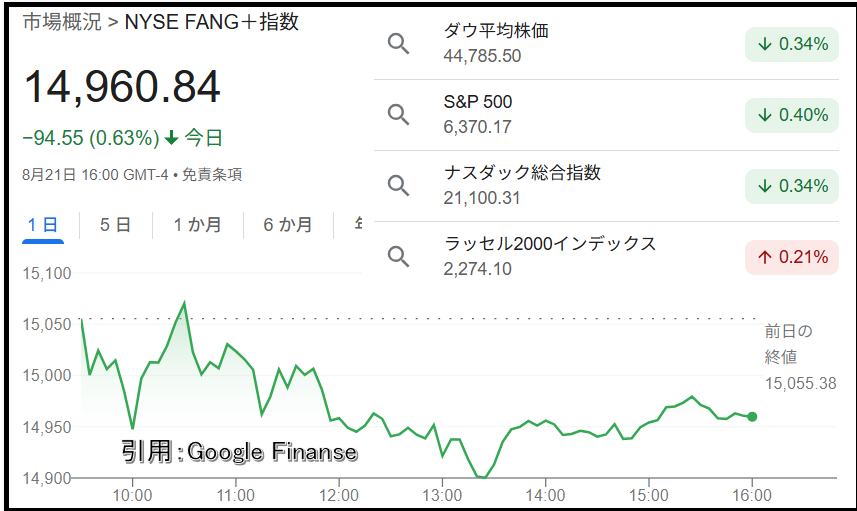The image size is (857, 511).
Task: Open the ダウ平均株価 index name
Action: [x=496, y=31]
